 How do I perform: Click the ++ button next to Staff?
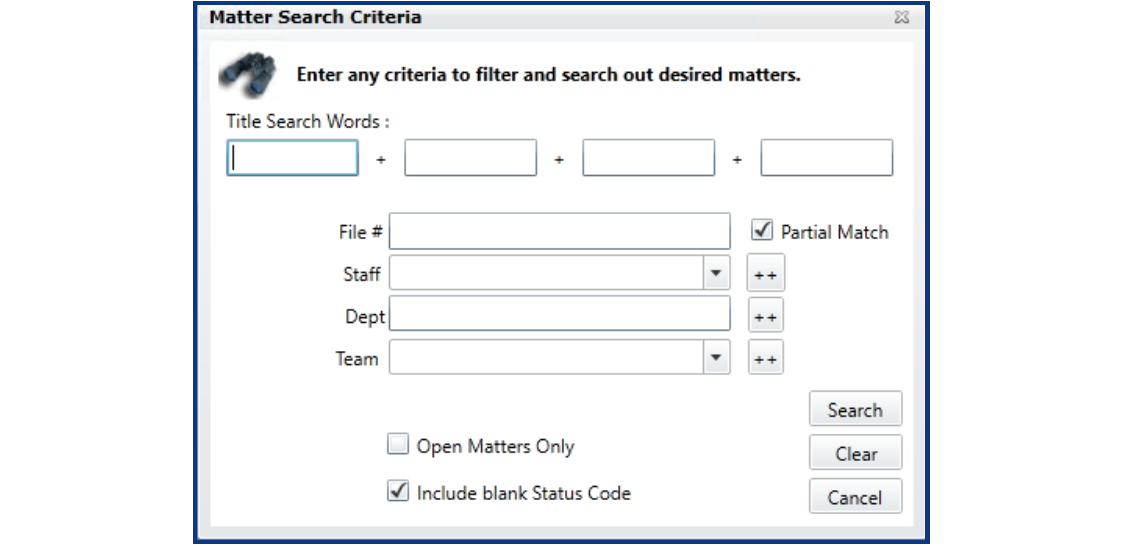(766, 273)
